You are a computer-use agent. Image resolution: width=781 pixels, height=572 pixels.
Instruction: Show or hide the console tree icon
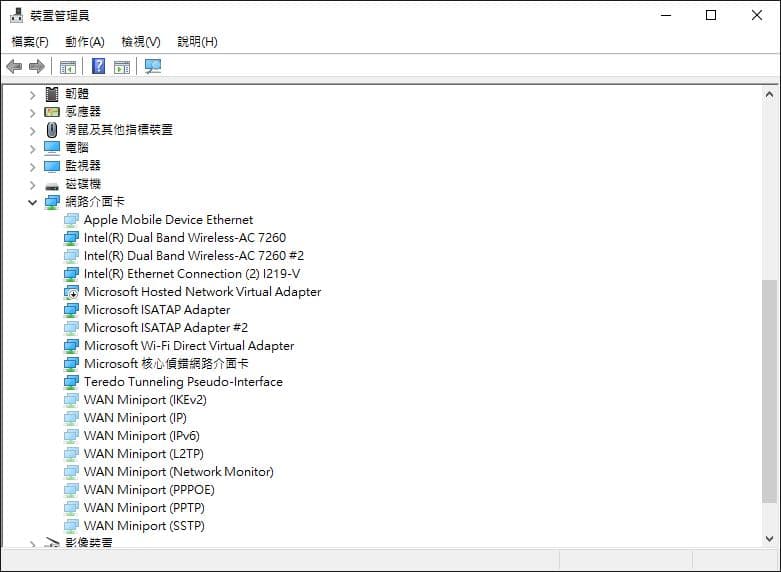pyautogui.click(x=68, y=66)
